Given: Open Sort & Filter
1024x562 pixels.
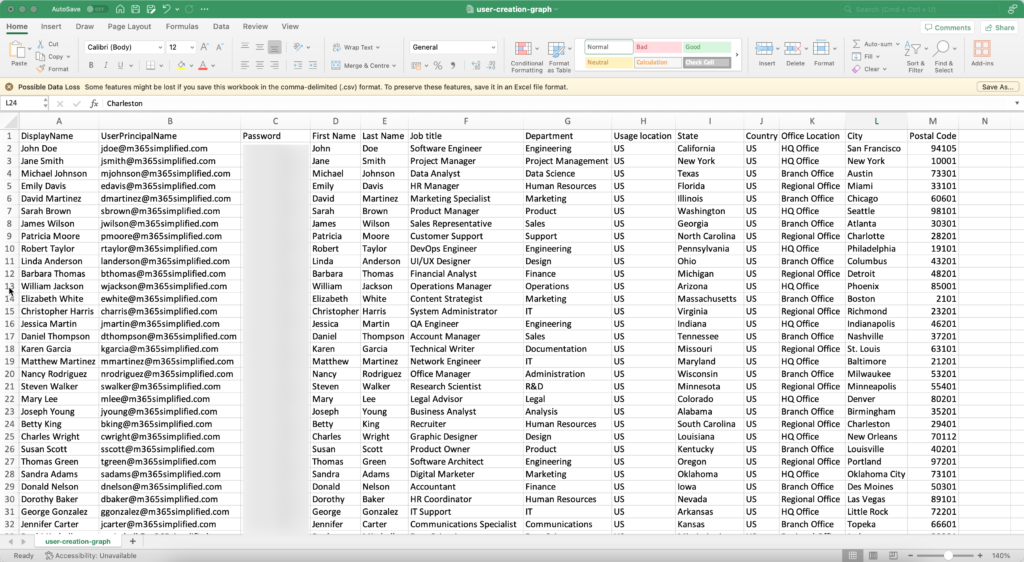Looking at the screenshot, I should click(916, 57).
